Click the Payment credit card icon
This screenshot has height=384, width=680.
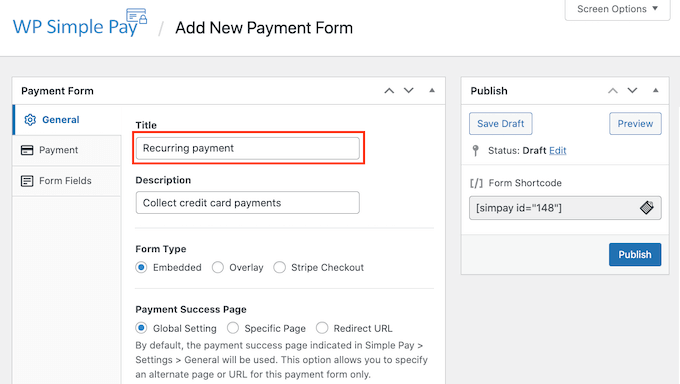coord(27,150)
